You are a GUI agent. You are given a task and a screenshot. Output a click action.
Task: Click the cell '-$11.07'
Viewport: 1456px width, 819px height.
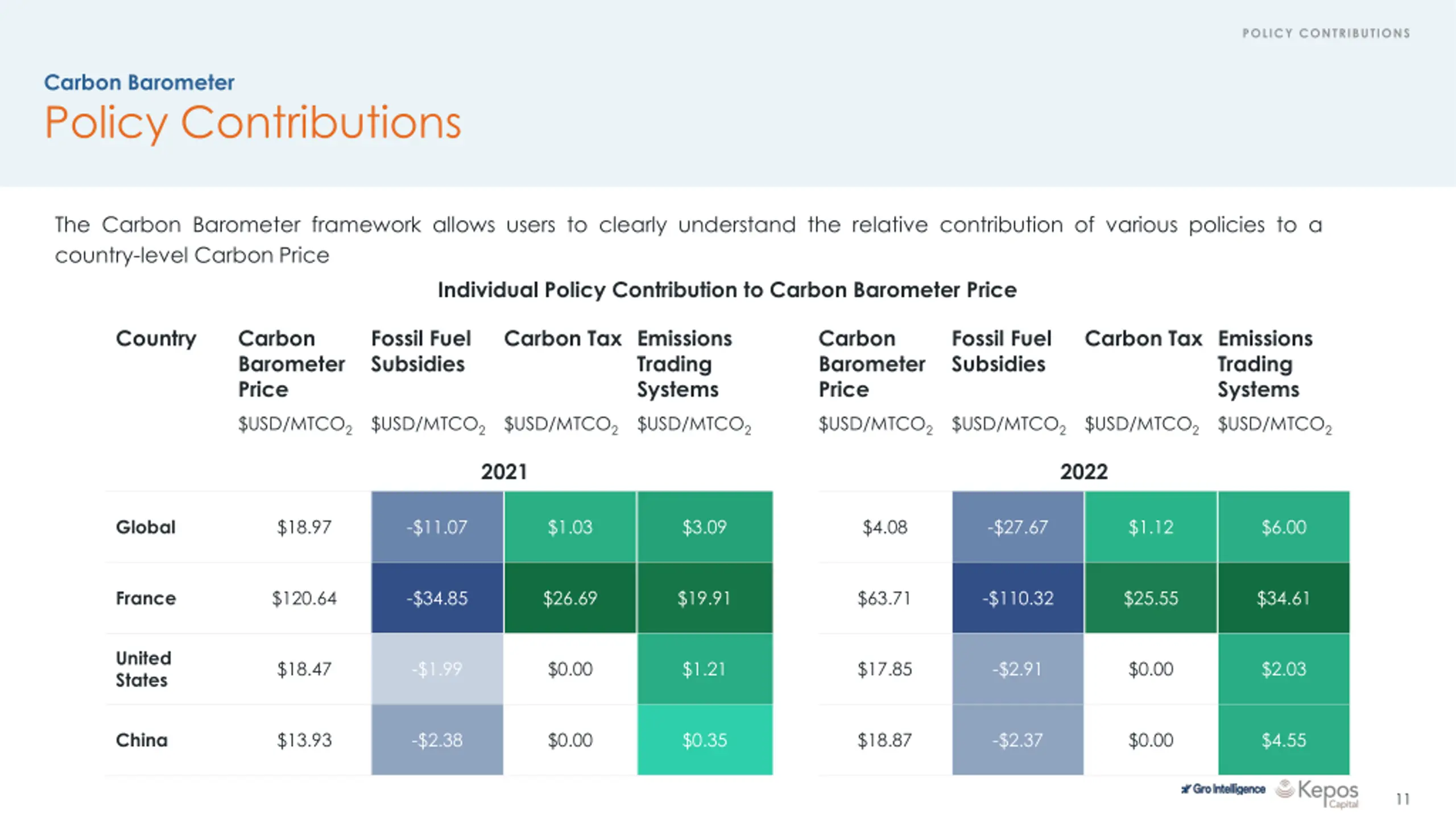click(437, 527)
